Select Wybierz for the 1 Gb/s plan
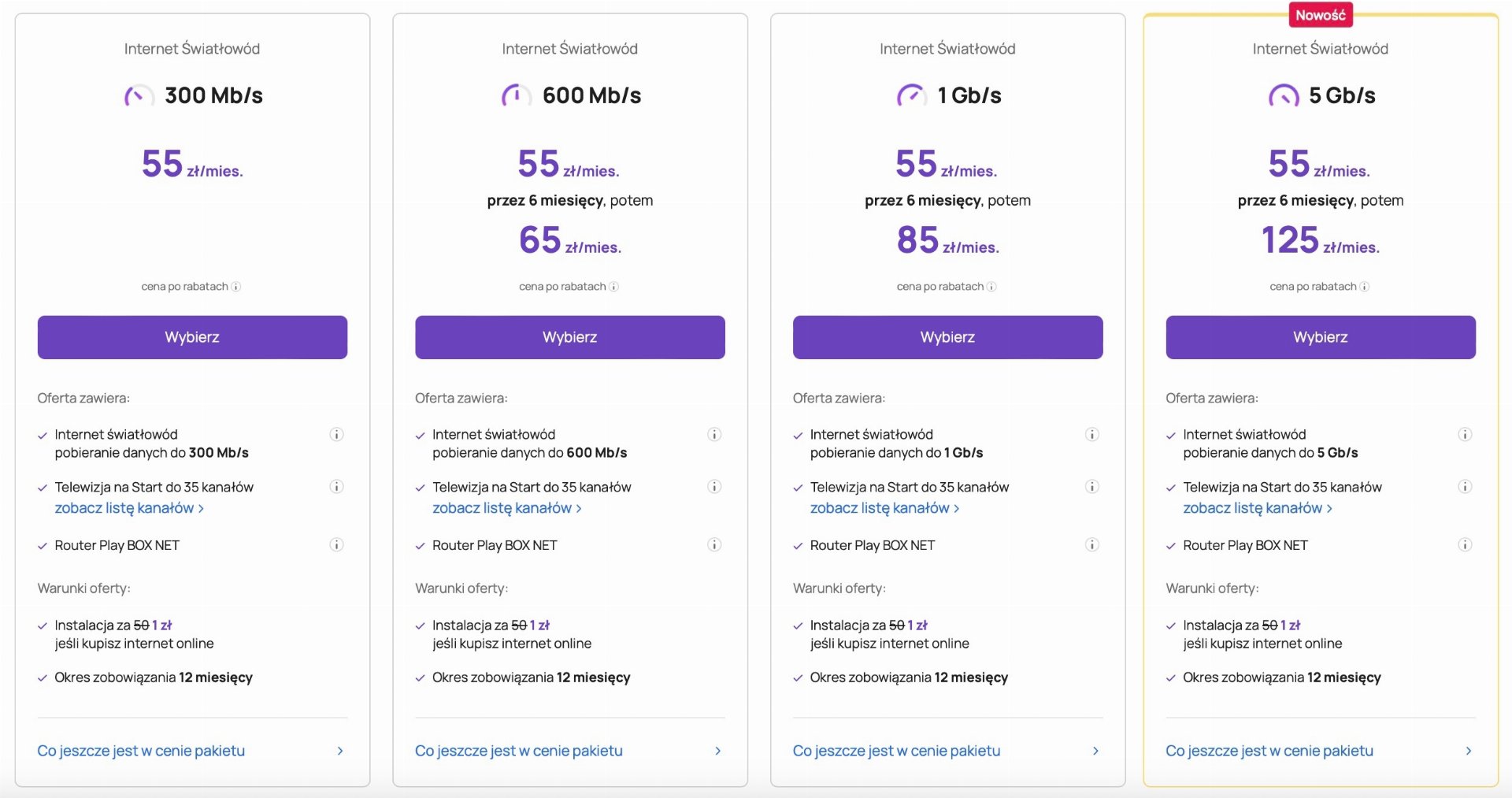The width and height of the screenshot is (1512, 798). 947,337
